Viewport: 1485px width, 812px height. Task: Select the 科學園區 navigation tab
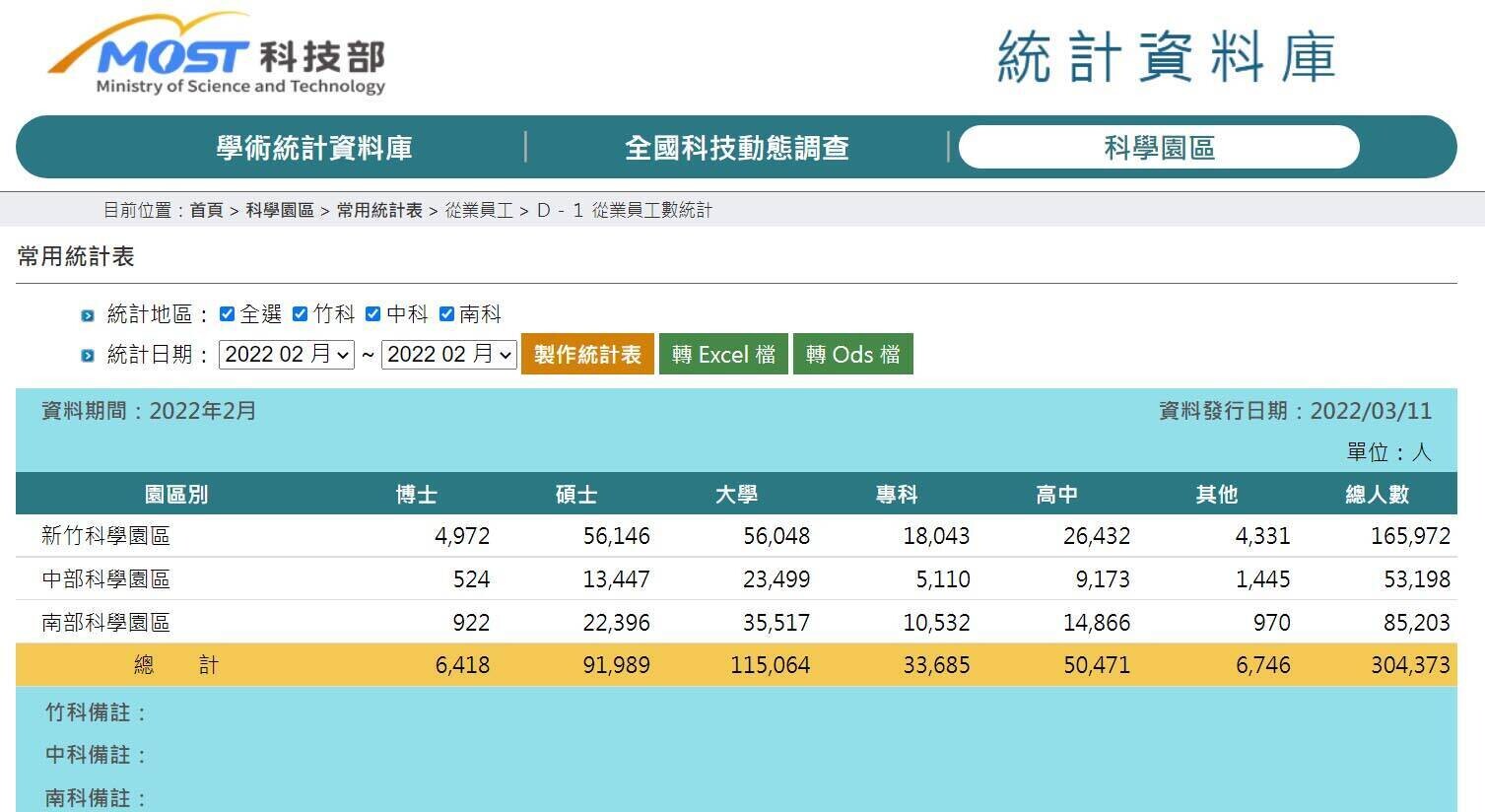(x=1158, y=146)
